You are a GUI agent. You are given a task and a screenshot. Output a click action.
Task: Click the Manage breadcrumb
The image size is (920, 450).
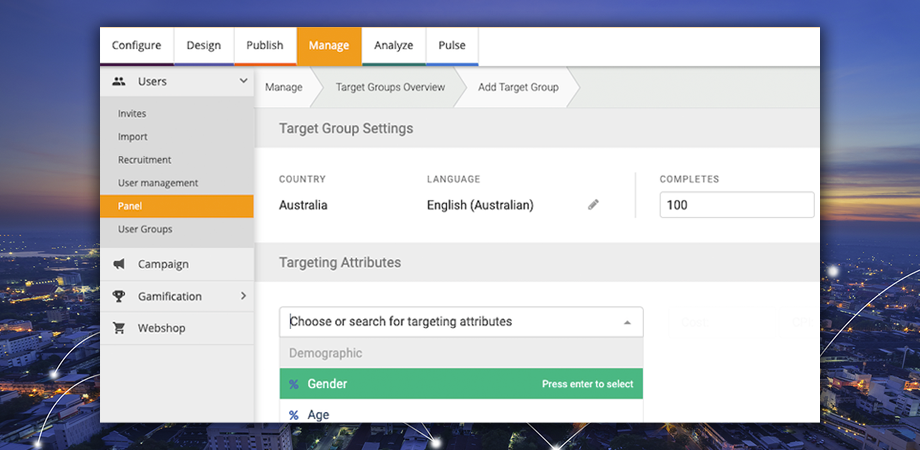point(283,87)
